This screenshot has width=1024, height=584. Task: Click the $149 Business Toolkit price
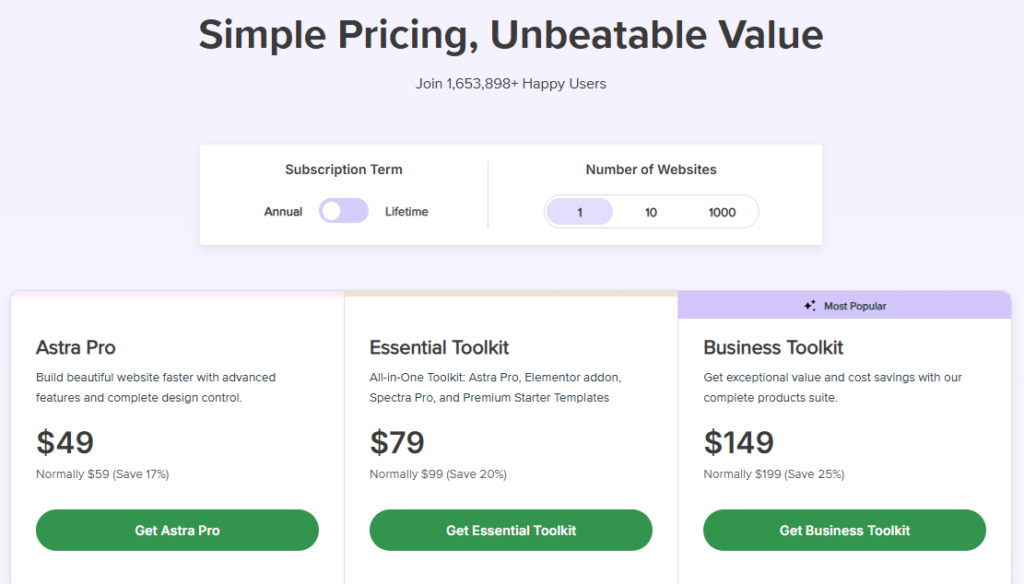[741, 442]
